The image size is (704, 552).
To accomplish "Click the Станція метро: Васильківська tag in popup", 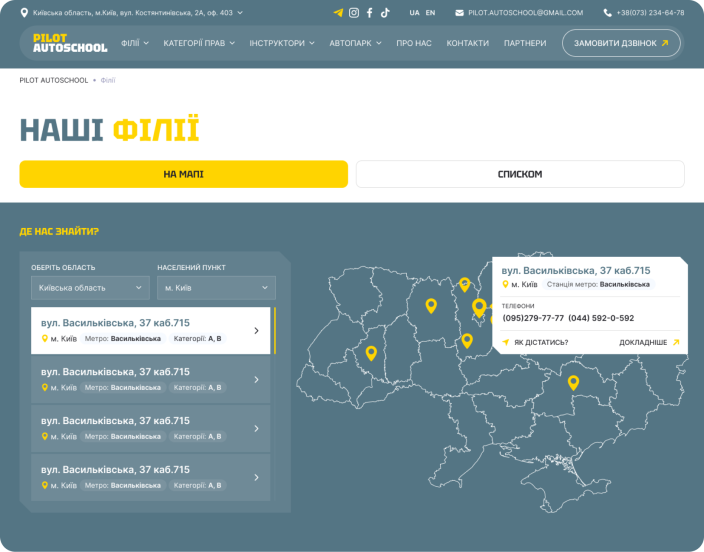I will click(598, 284).
